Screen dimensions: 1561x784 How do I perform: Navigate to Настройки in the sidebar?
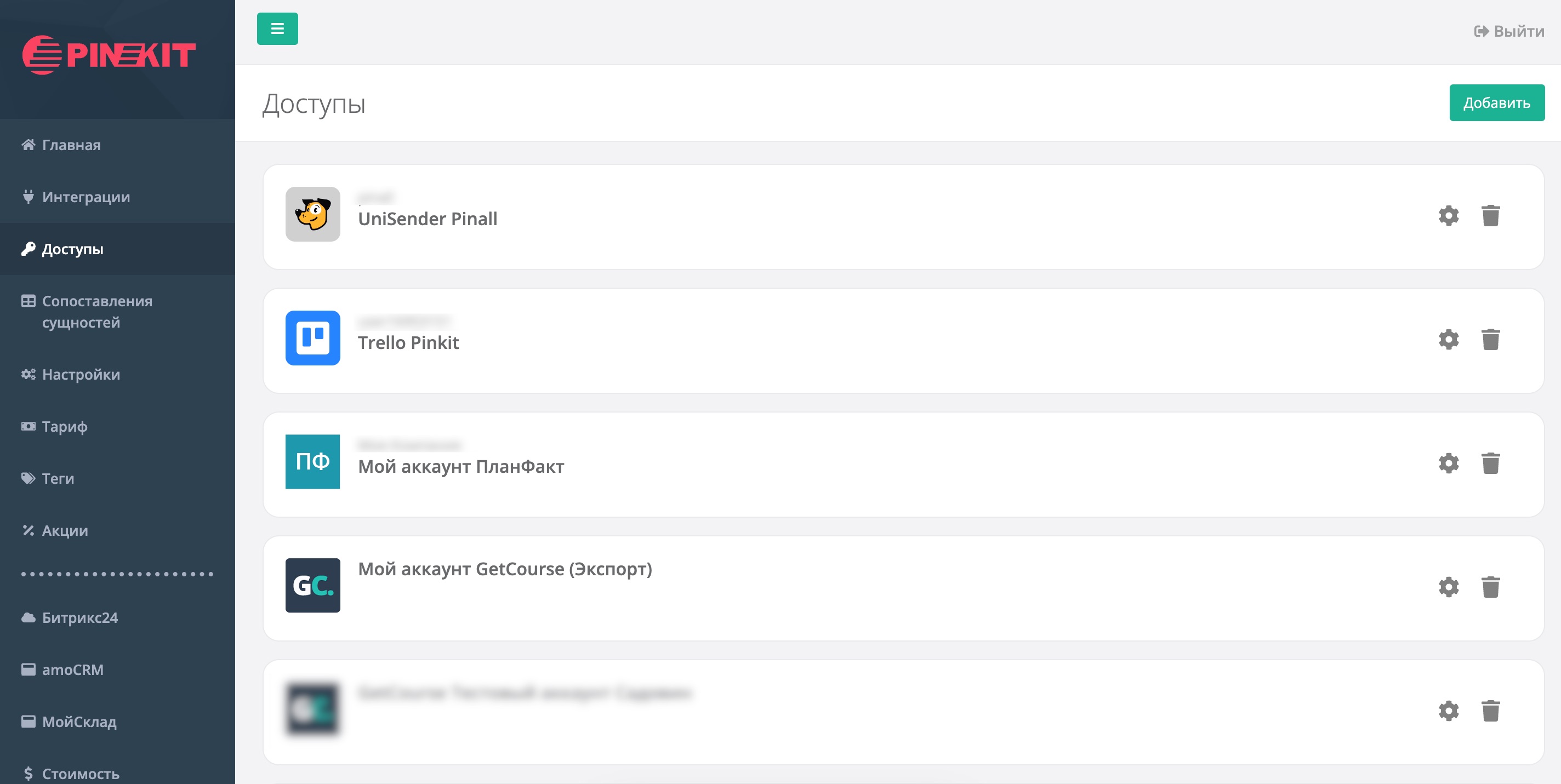81,374
